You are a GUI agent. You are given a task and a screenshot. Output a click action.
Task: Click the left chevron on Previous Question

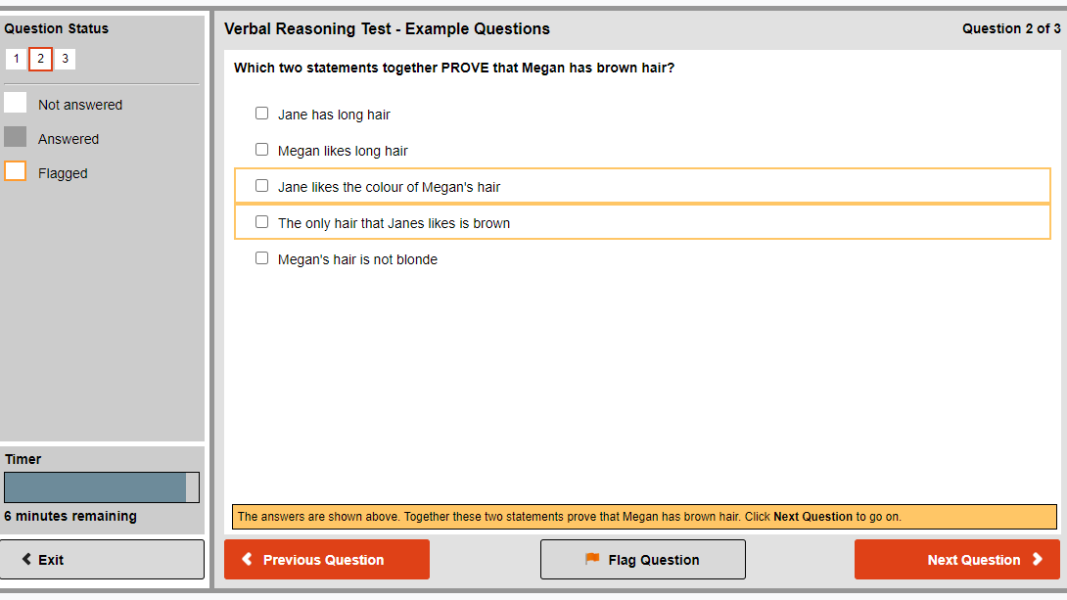pos(247,559)
